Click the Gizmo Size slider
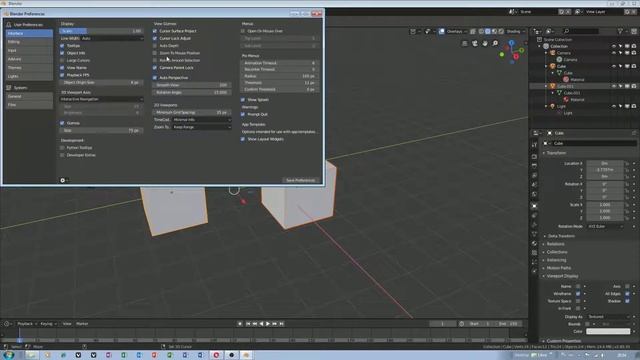This screenshot has height=360, width=640. (x=101, y=130)
